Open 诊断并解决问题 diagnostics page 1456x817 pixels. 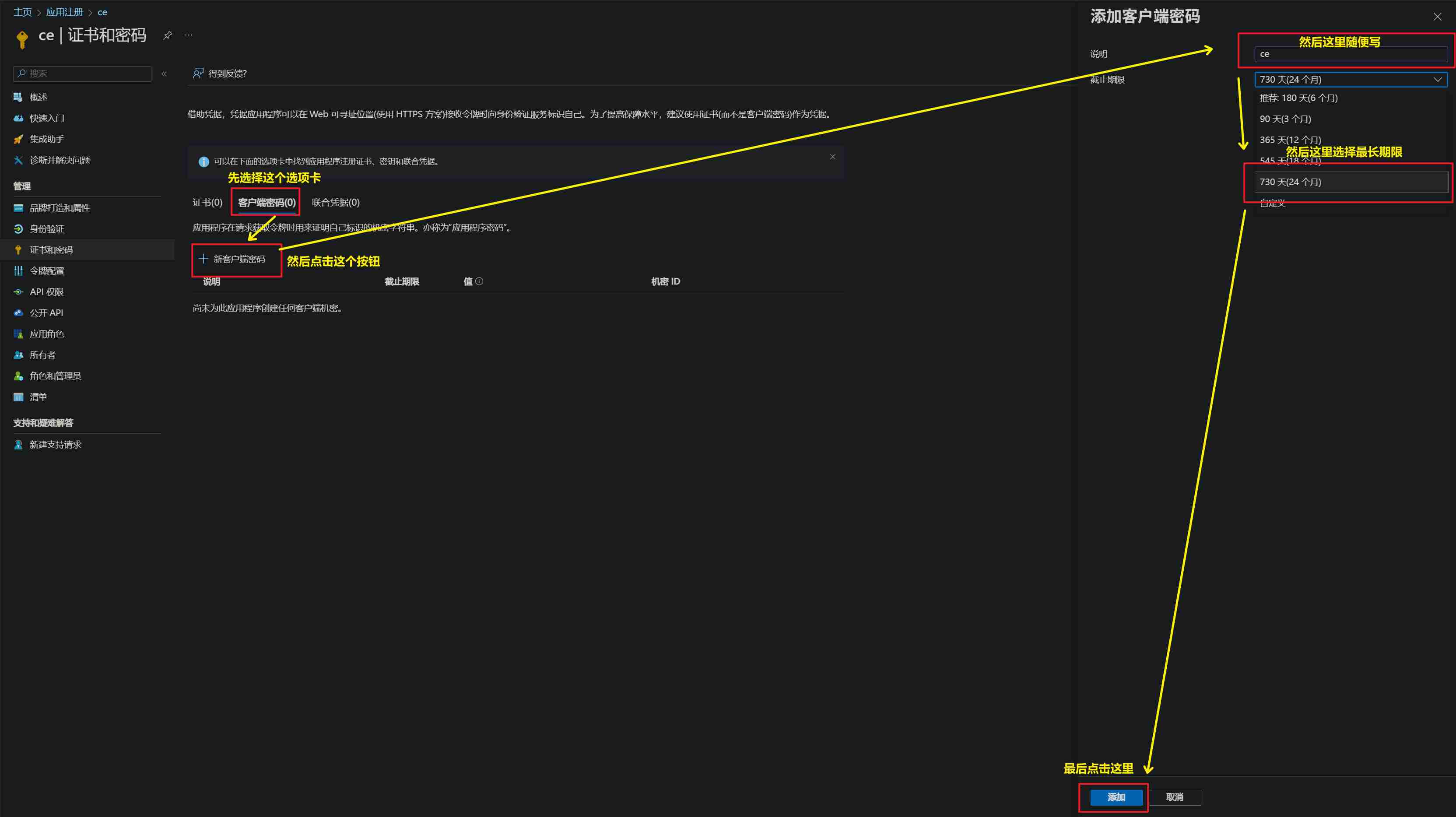click(x=60, y=160)
